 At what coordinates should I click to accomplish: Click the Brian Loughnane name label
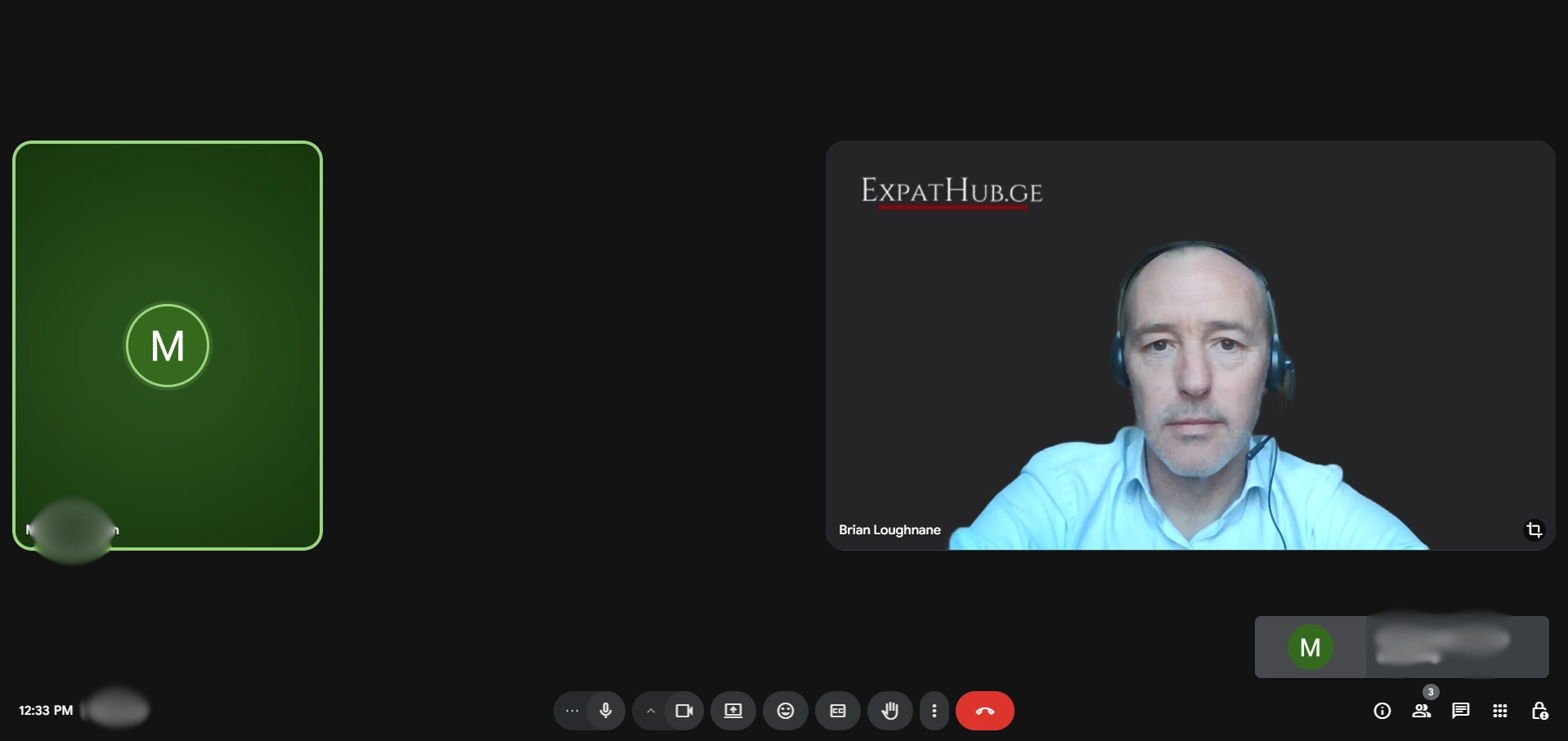click(x=889, y=530)
